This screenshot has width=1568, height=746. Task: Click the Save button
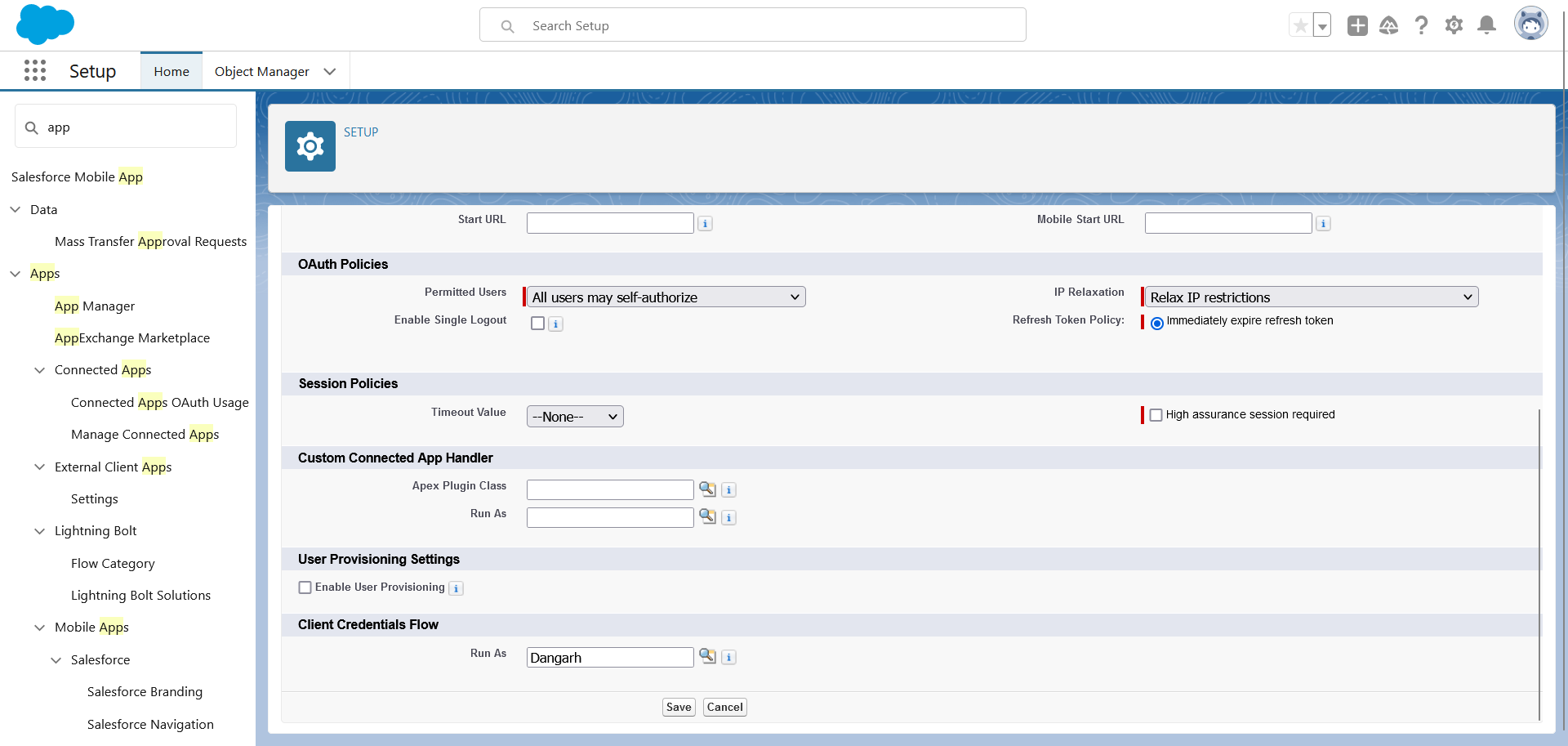(x=679, y=708)
